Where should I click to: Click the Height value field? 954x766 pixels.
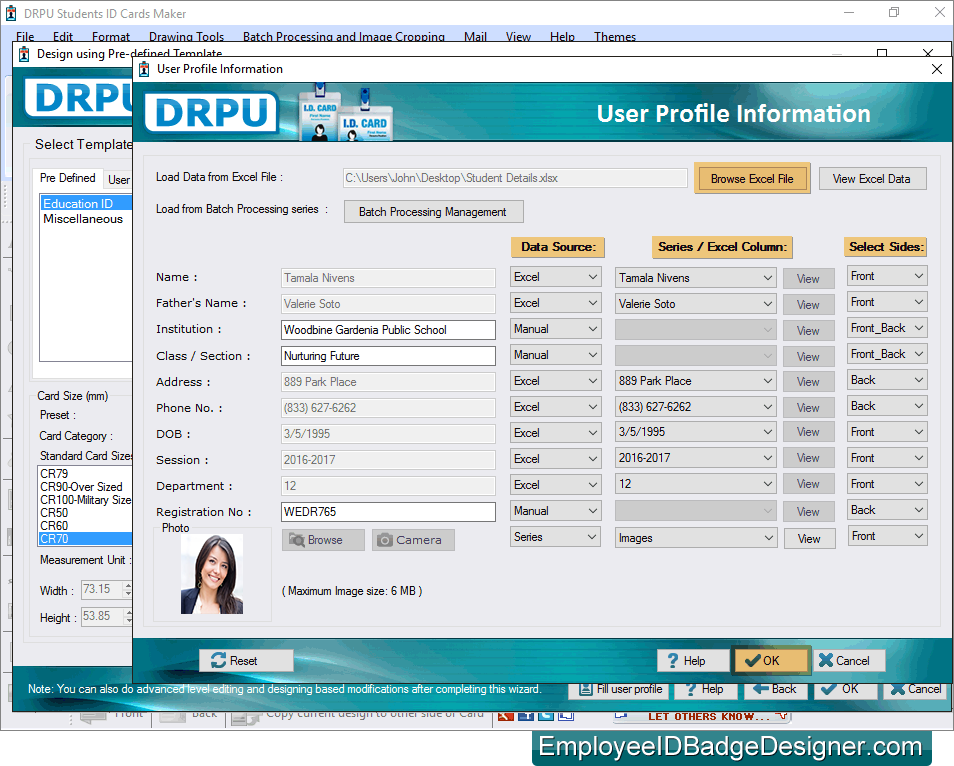(102, 616)
